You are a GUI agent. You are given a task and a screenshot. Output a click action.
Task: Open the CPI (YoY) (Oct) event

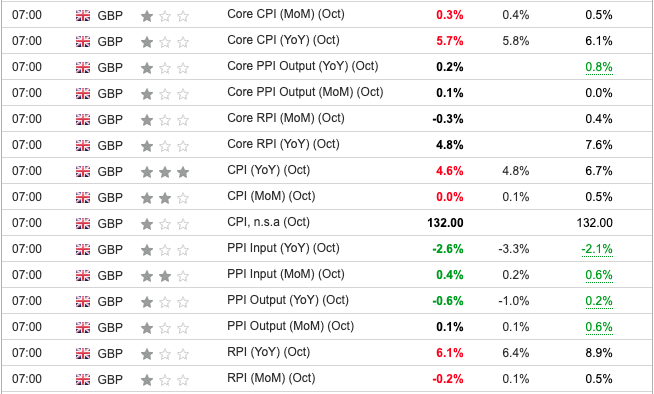click(269, 171)
